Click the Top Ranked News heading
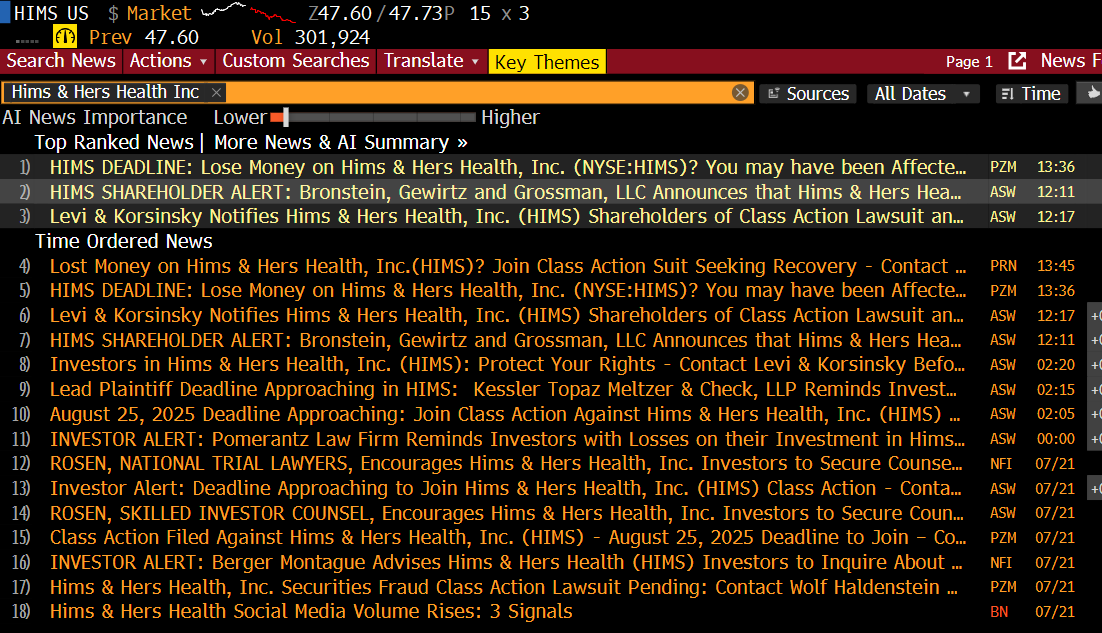Image resolution: width=1102 pixels, height=633 pixels. click(x=114, y=143)
